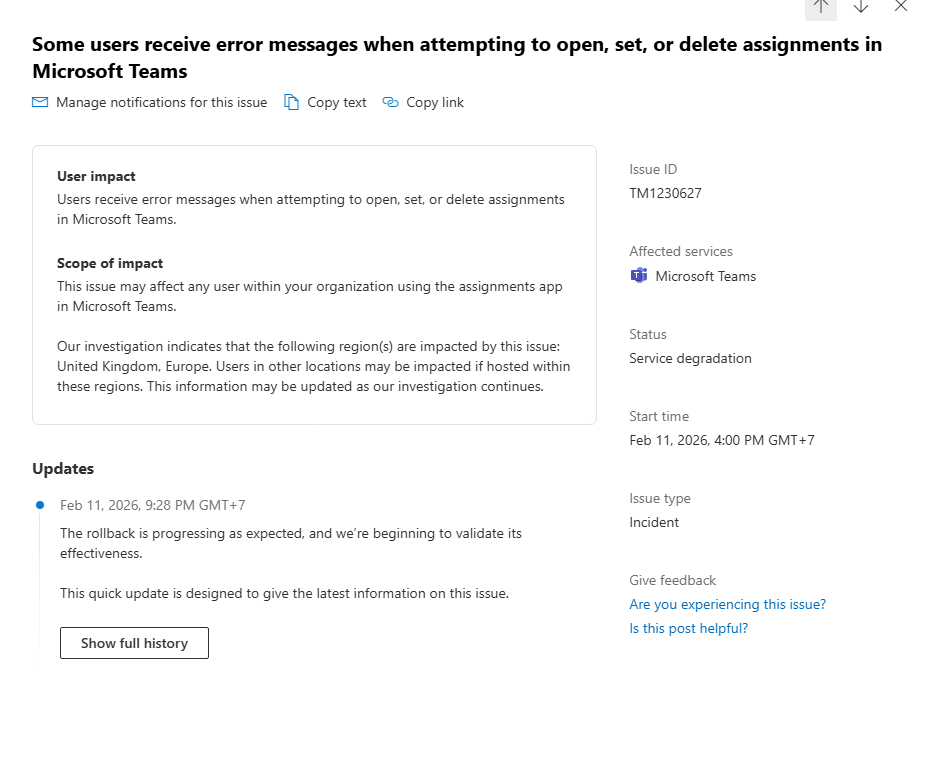Click the issue title heading
The width and height of the screenshot is (933, 779).
click(x=456, y=57)
